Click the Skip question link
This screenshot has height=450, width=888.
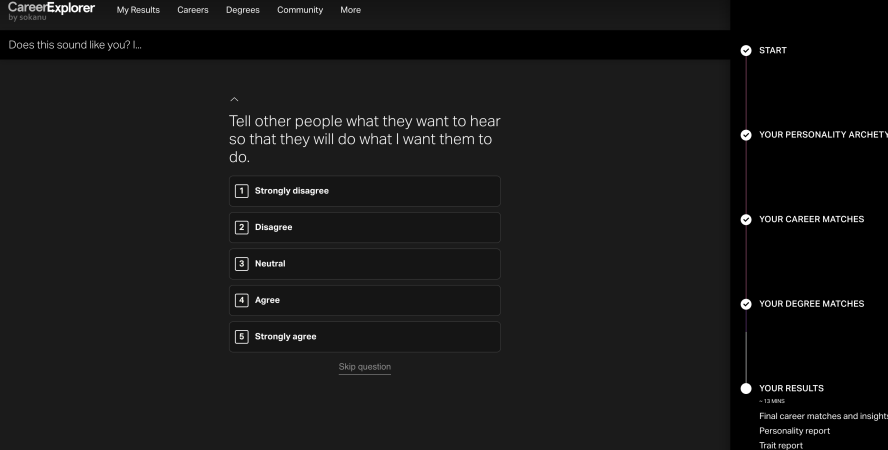coord(364,367)
